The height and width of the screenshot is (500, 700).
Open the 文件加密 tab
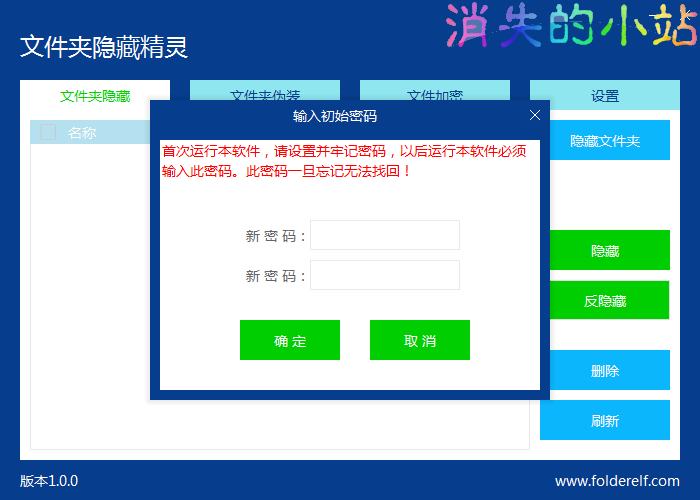tap(435, 90)
